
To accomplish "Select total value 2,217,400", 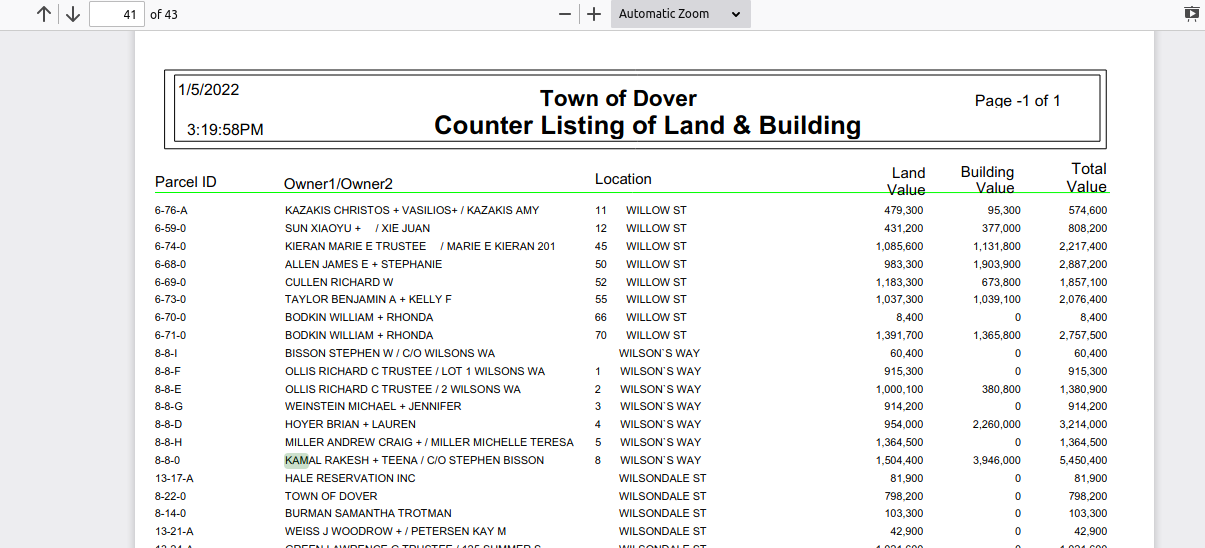I will [1083, 247].
